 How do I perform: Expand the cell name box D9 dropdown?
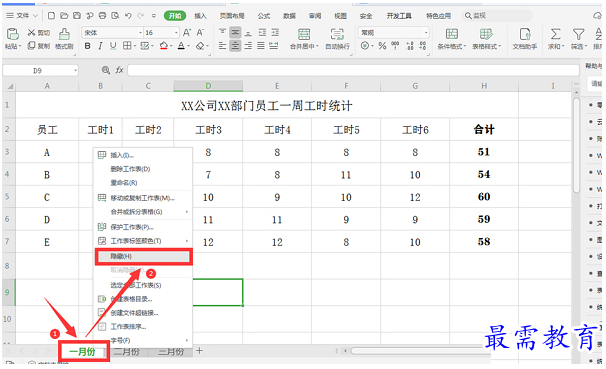click(x=75, y=70)
